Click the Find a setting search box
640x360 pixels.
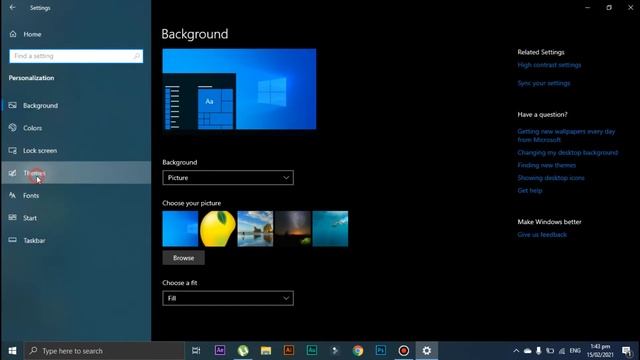coord(76,56)
